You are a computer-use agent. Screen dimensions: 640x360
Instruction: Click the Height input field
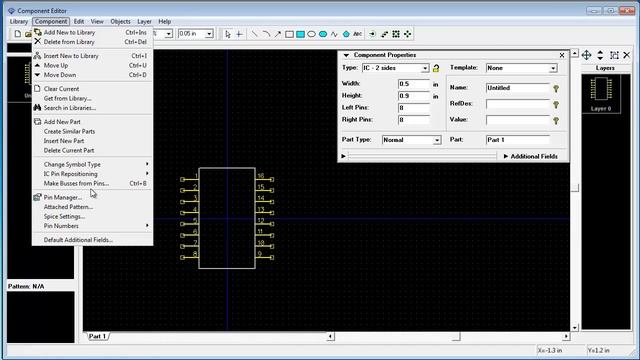[x=414, y=96]
